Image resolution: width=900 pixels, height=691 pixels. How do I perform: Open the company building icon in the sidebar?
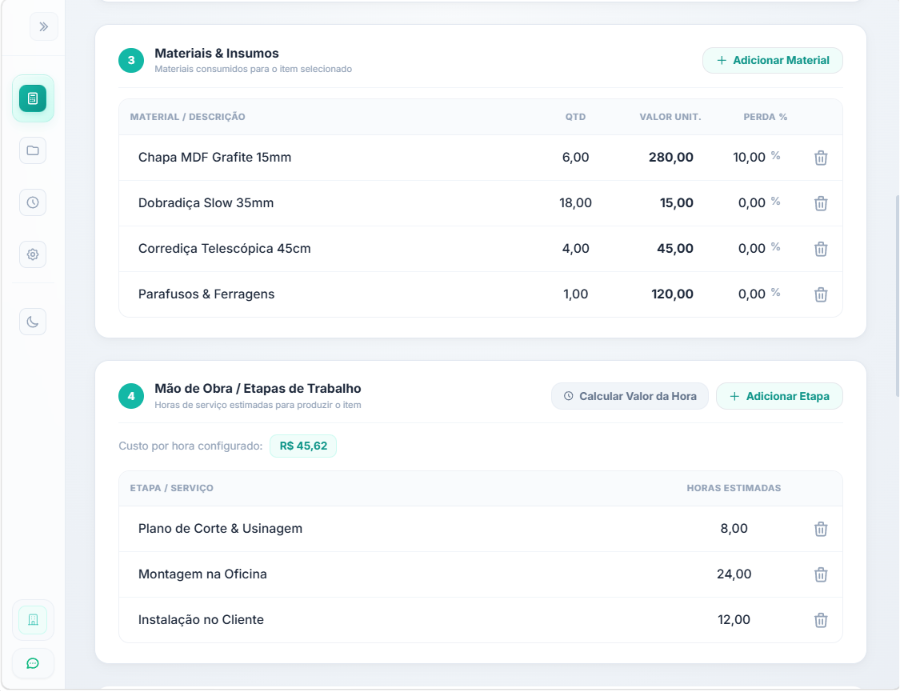coord(33,620)
